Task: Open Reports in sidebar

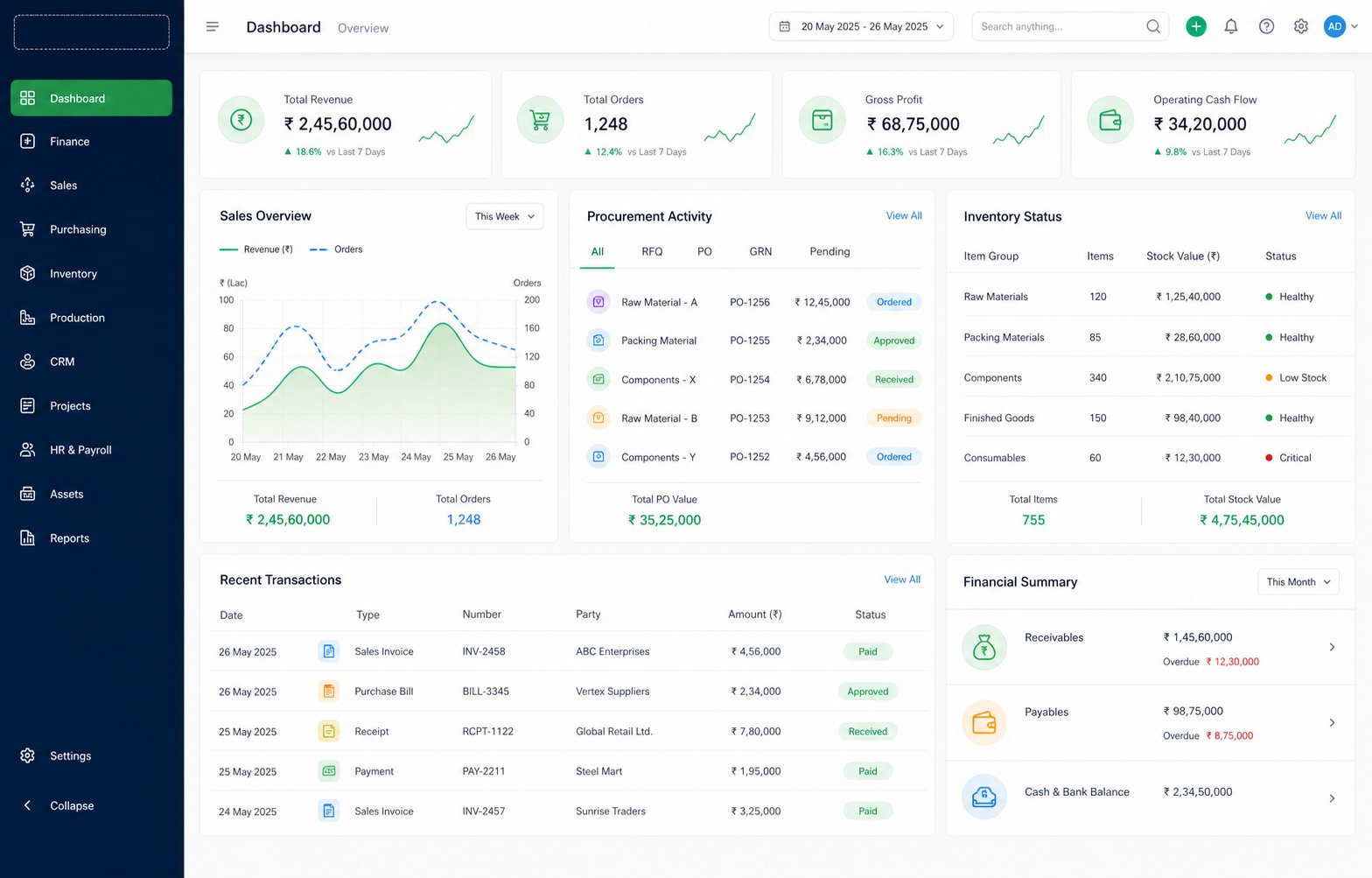Action: click(x=91, y=538)
